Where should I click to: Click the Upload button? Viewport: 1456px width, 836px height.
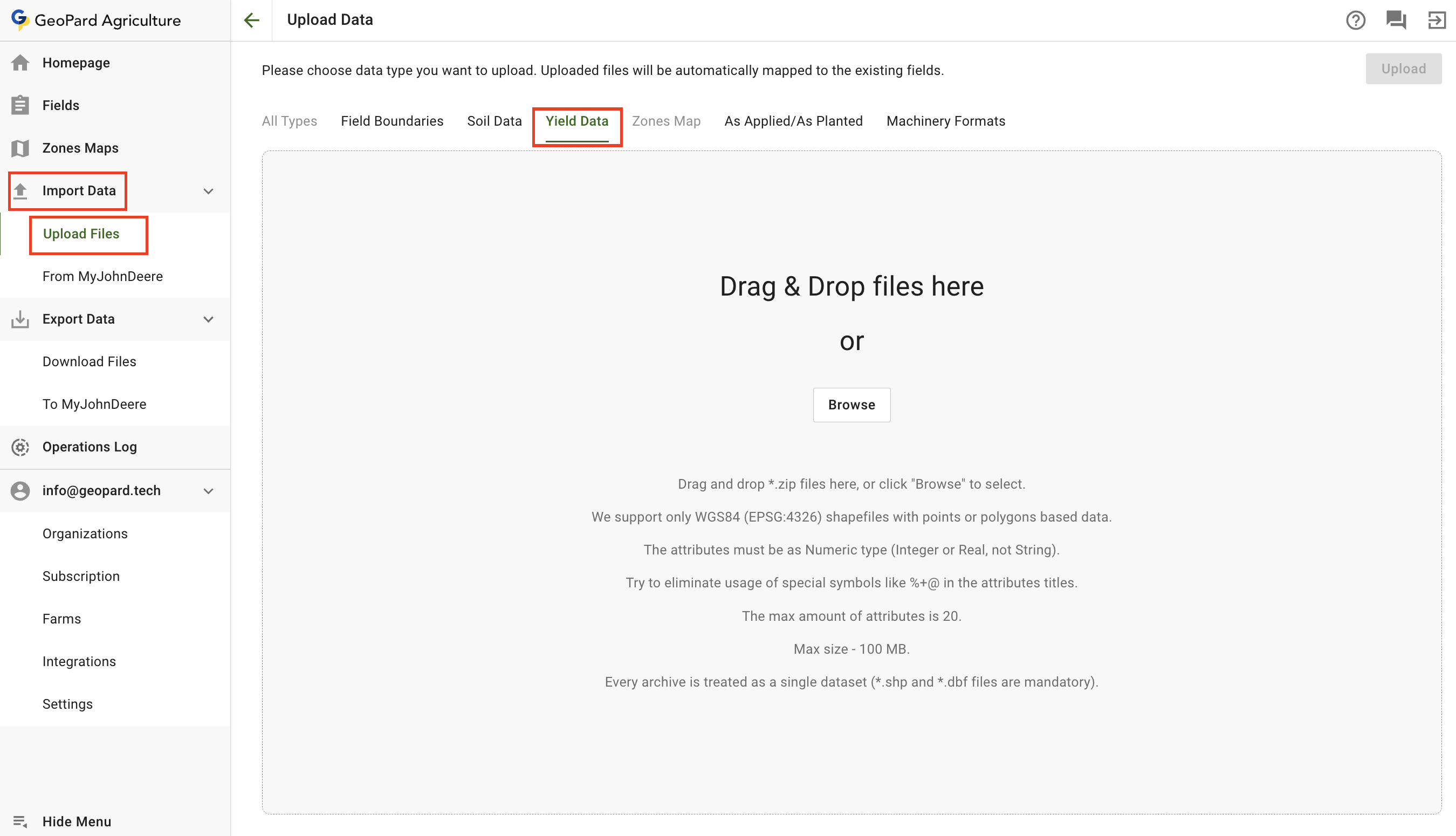click(1403, 69)
